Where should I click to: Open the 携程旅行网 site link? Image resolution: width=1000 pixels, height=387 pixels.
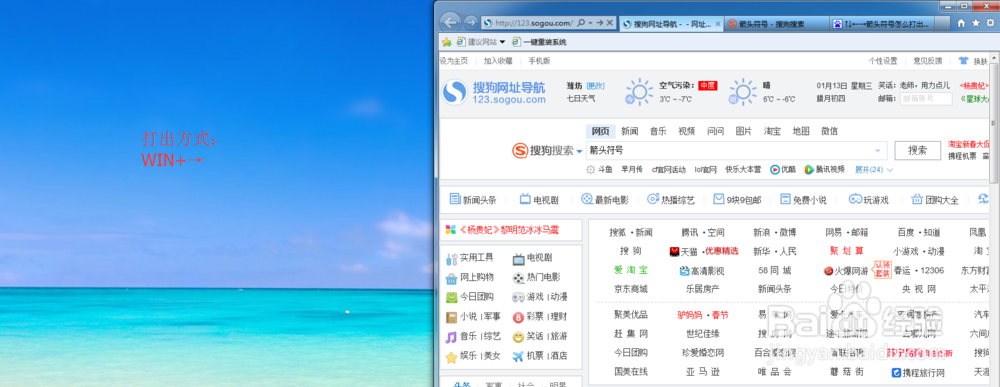pos(918,372)
